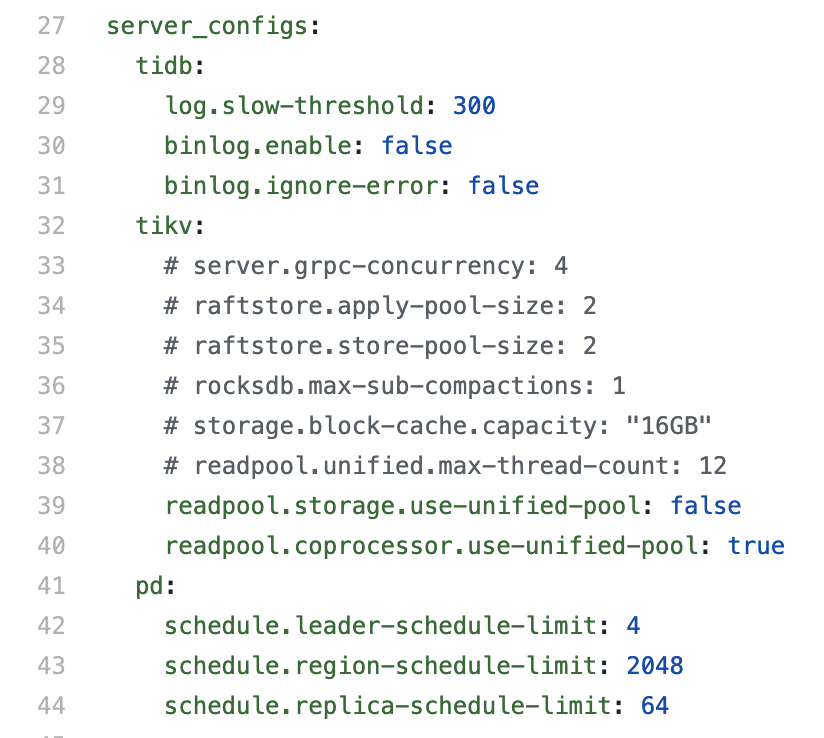Image resolution: width=824 pixels, height=738 pixels.
Task: Click the readpool.coprocessor.use-unified-pool key
Action: [431, 546]
